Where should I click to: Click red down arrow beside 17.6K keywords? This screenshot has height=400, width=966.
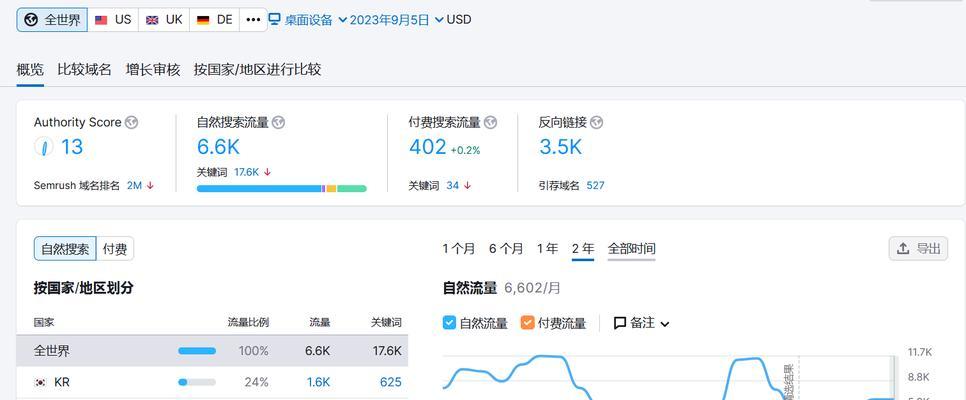click(x=267, y=172)
